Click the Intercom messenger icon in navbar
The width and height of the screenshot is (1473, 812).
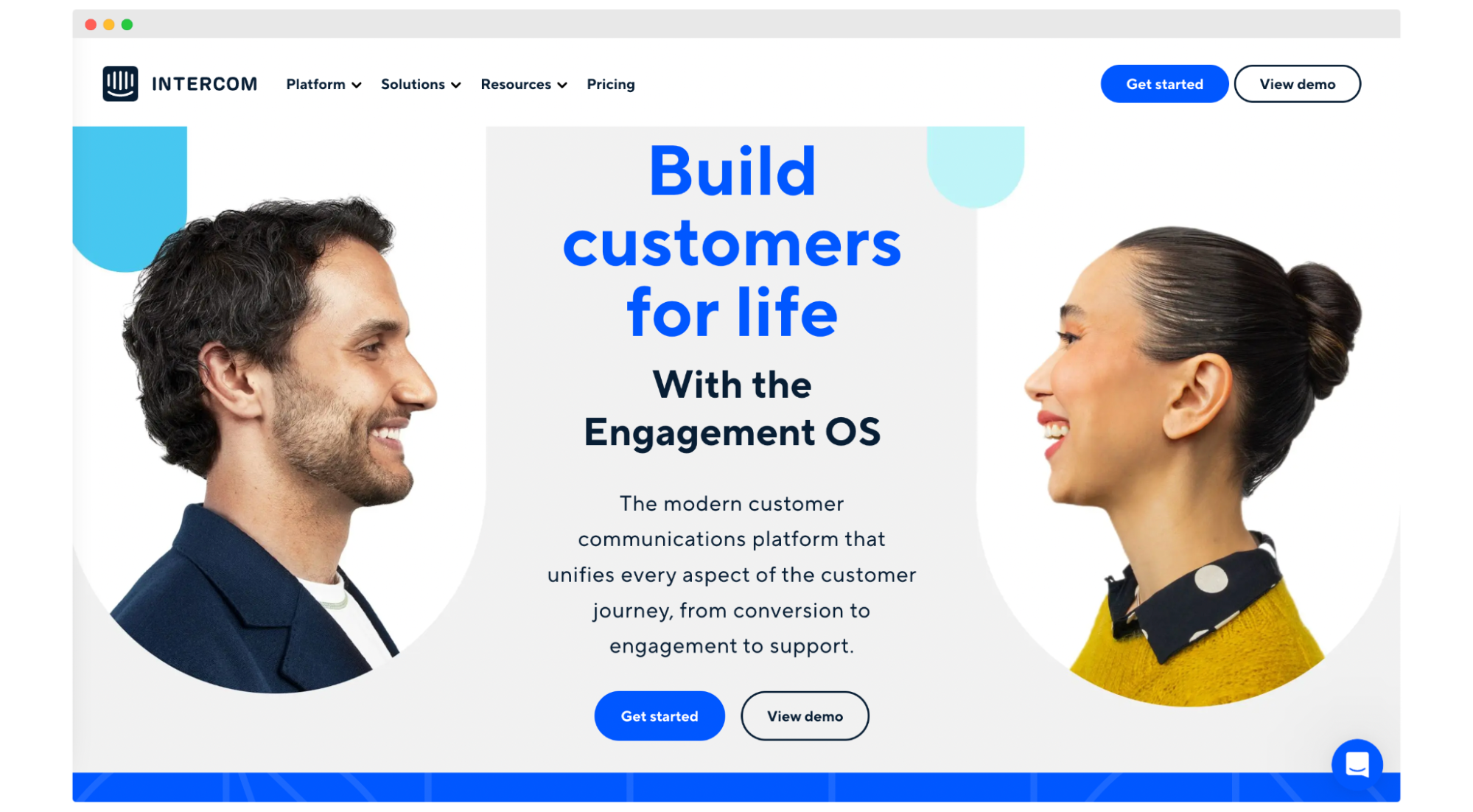pos(119,83)
